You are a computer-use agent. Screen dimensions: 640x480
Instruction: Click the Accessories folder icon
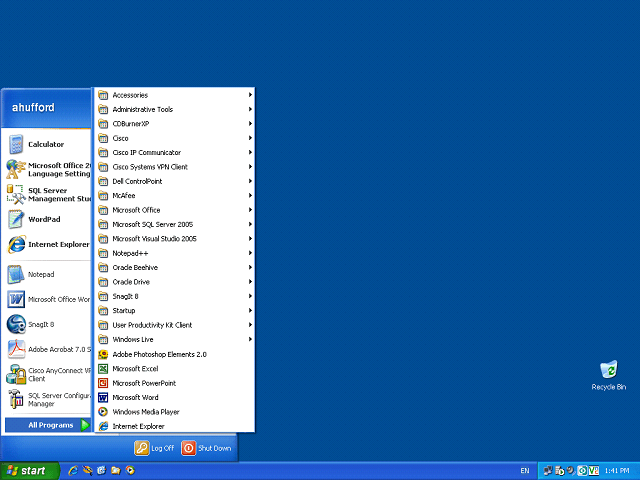coord(103,95)
